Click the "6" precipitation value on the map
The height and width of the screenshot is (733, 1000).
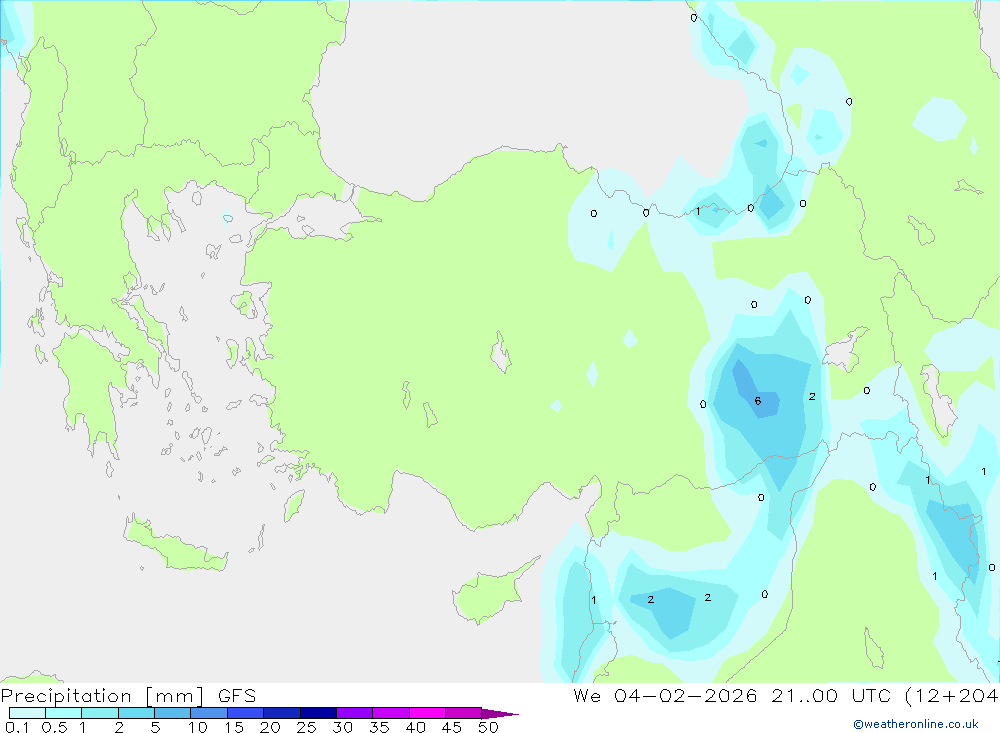758,401
